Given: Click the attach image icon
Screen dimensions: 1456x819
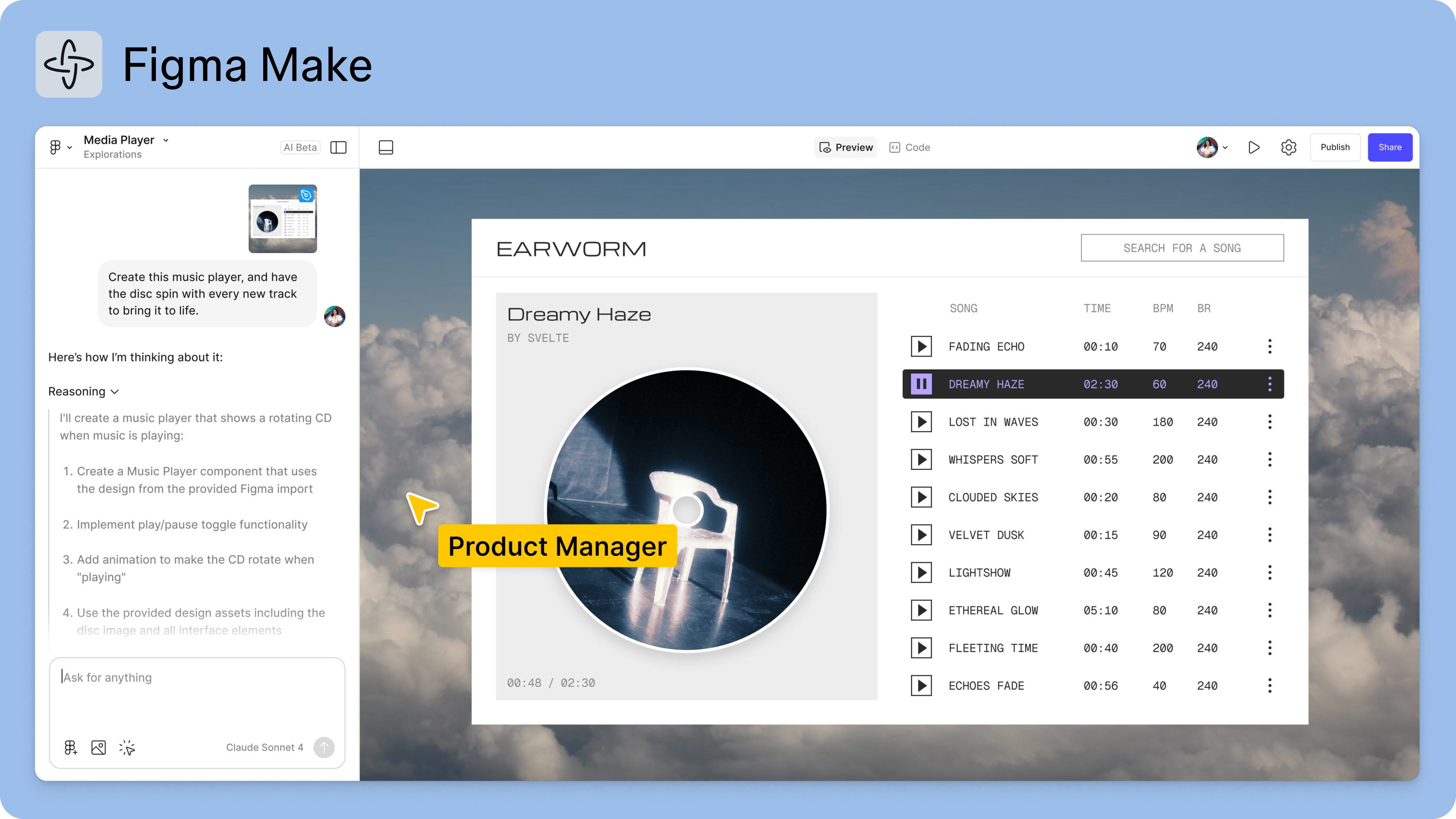Looking at the screenshot, I should click(98, 747).
